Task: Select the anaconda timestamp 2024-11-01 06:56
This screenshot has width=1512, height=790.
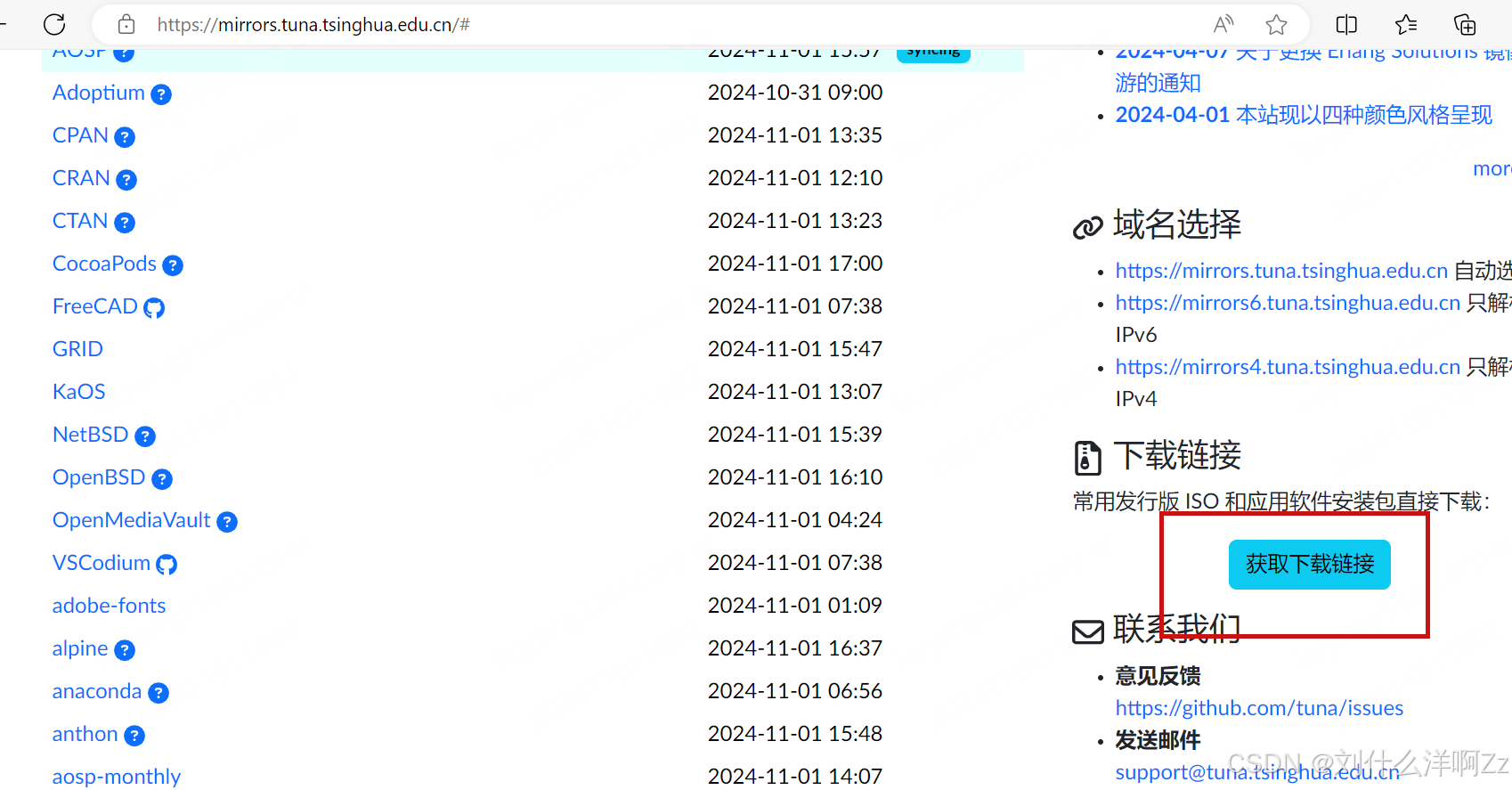Action: pyautogui.click(x=795, y=691)
